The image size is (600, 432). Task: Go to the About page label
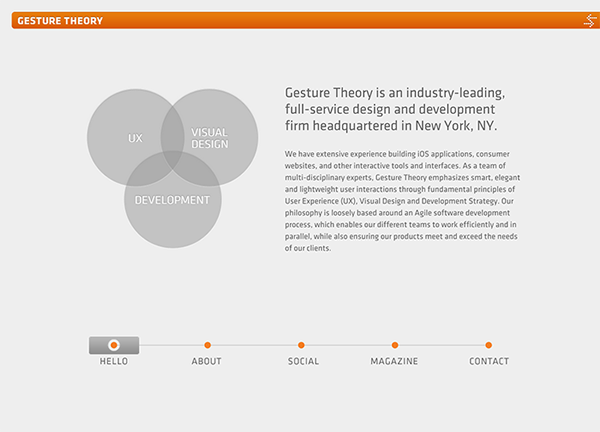click(x=207, y=362)
